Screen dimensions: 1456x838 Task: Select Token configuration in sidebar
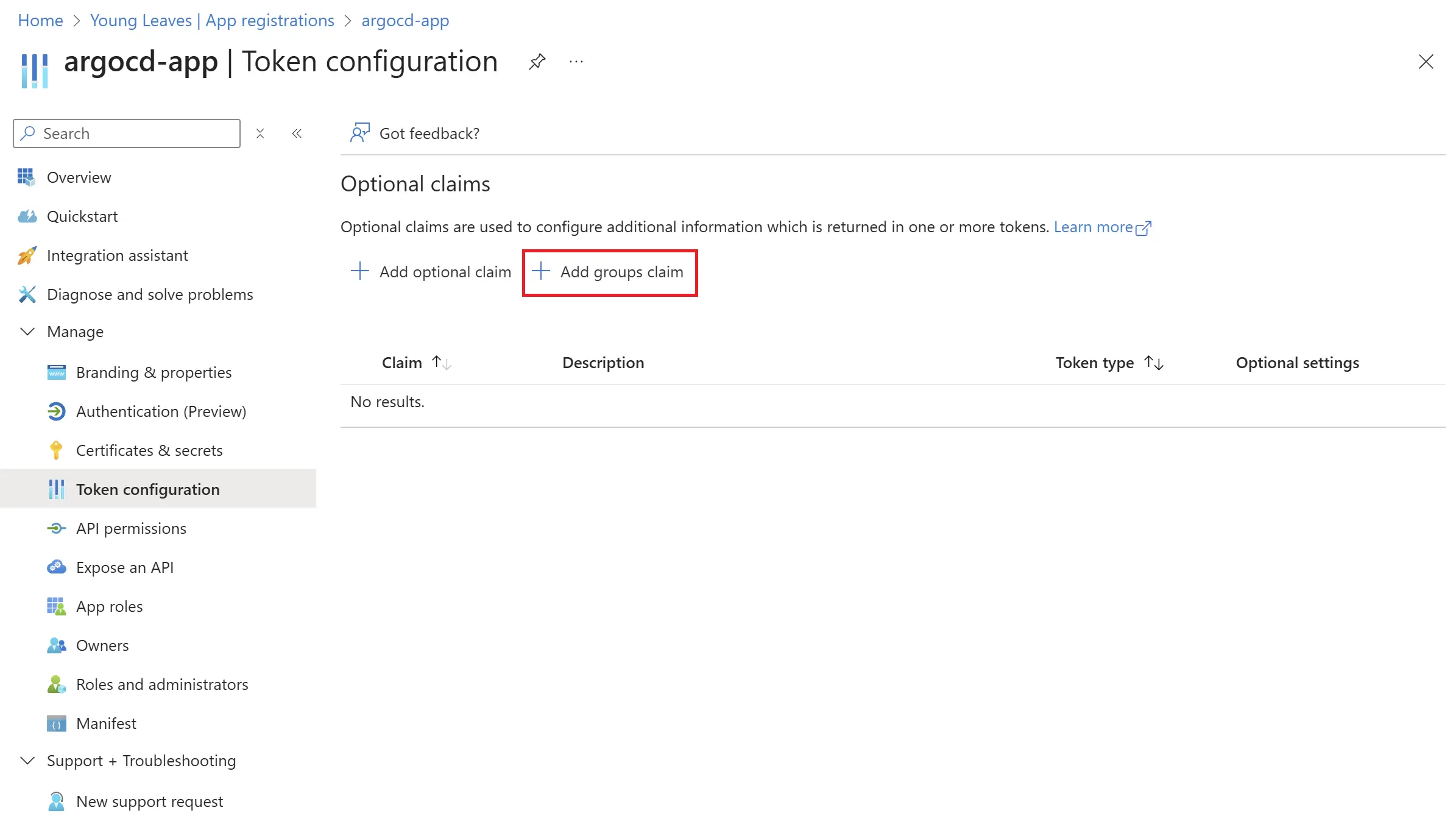pyautogui.click(x=158, y=488)
